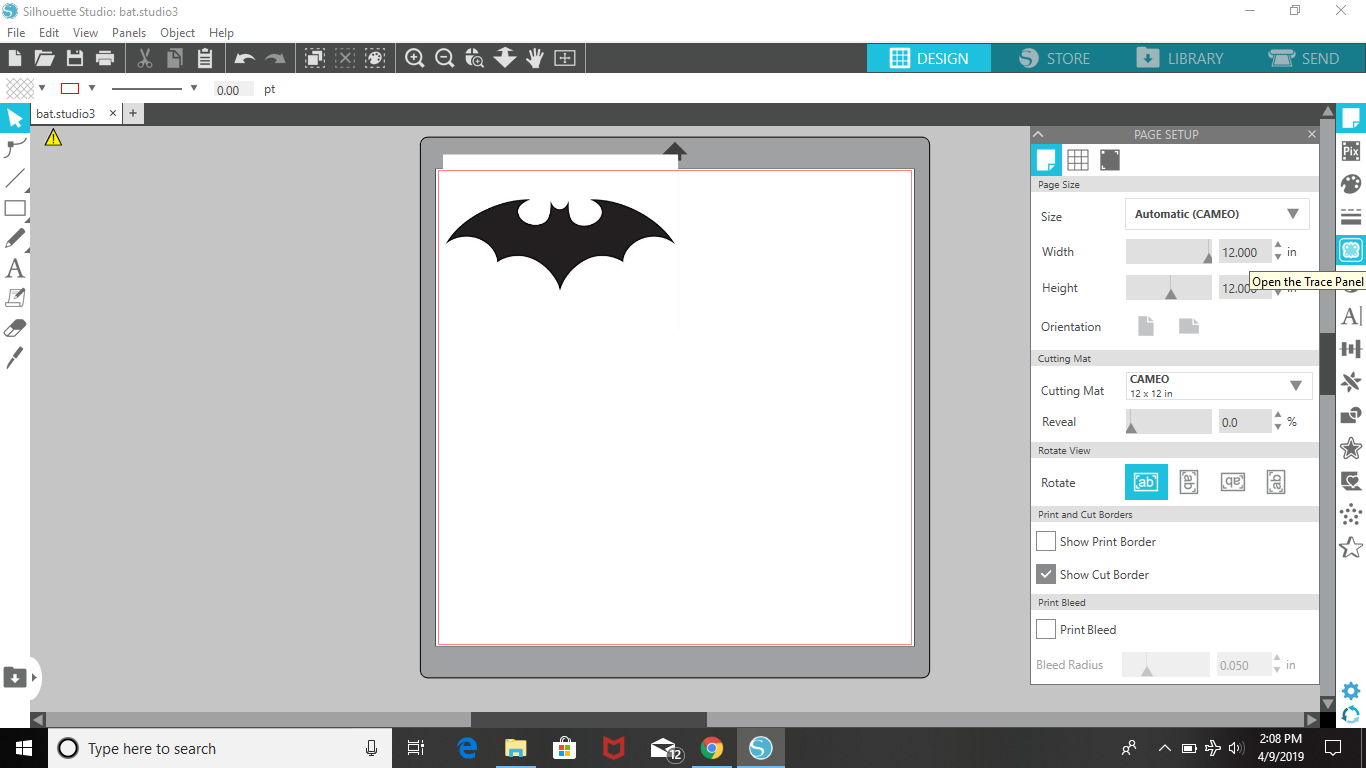1366x768 pixels.
Task: Select portrait orientation icon
Action: pyautogui.click(x=1146, y=326)
